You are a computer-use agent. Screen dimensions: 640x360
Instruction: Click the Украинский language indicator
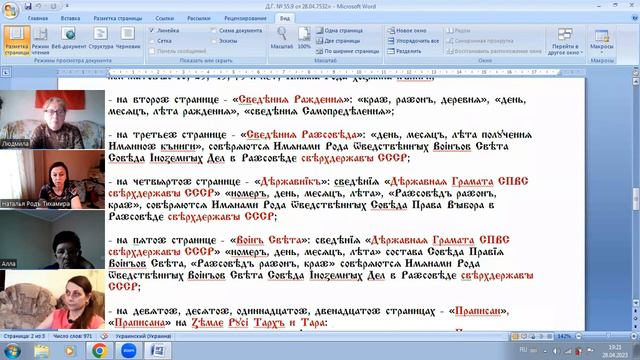[143, 336]
